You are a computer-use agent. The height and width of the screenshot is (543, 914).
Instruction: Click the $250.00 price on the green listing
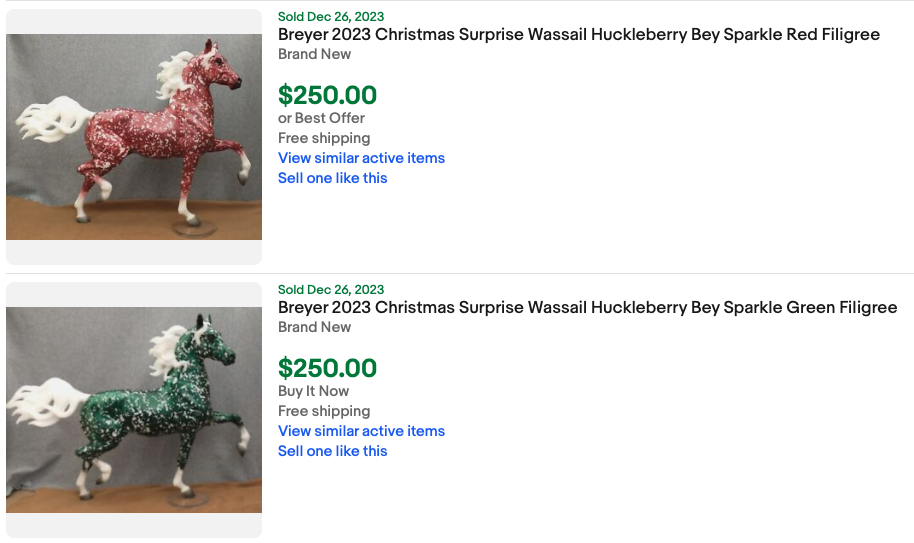tap(327, 369)
